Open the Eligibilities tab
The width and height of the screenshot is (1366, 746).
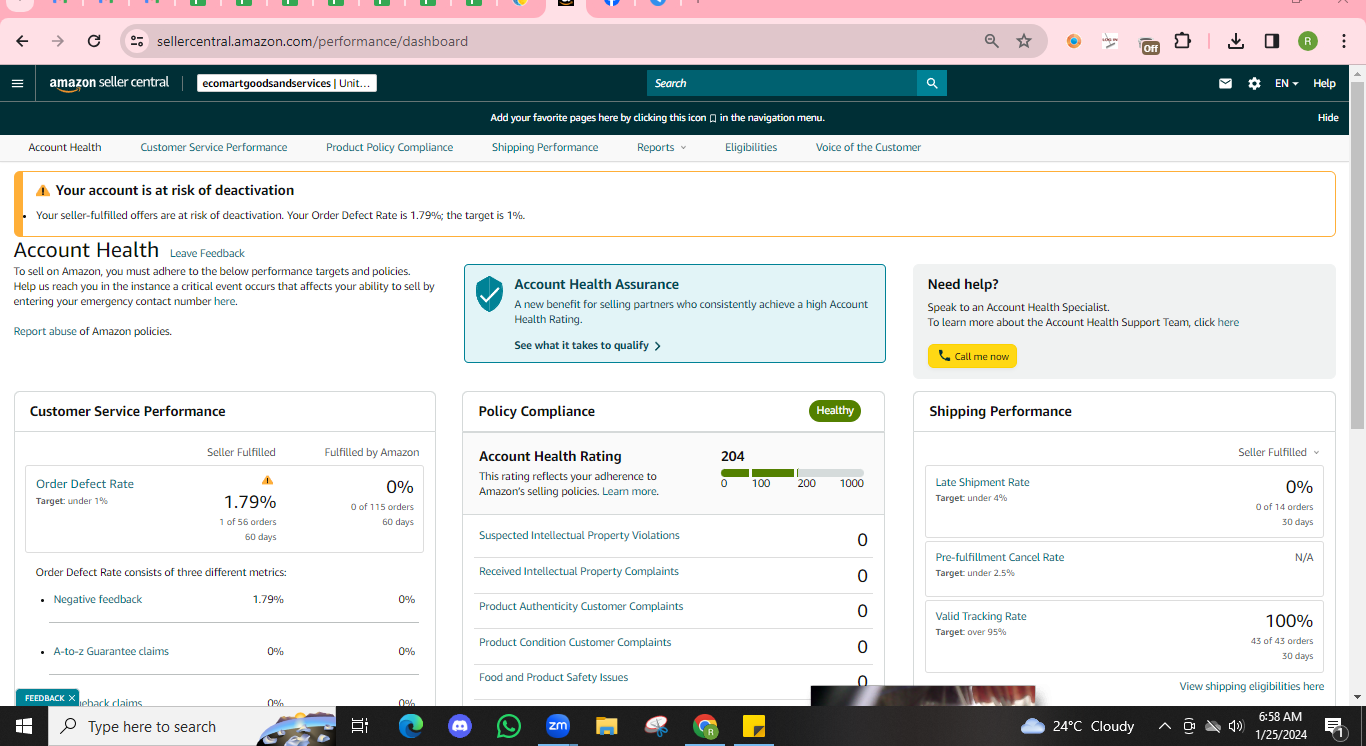click(x=751, y=147)
